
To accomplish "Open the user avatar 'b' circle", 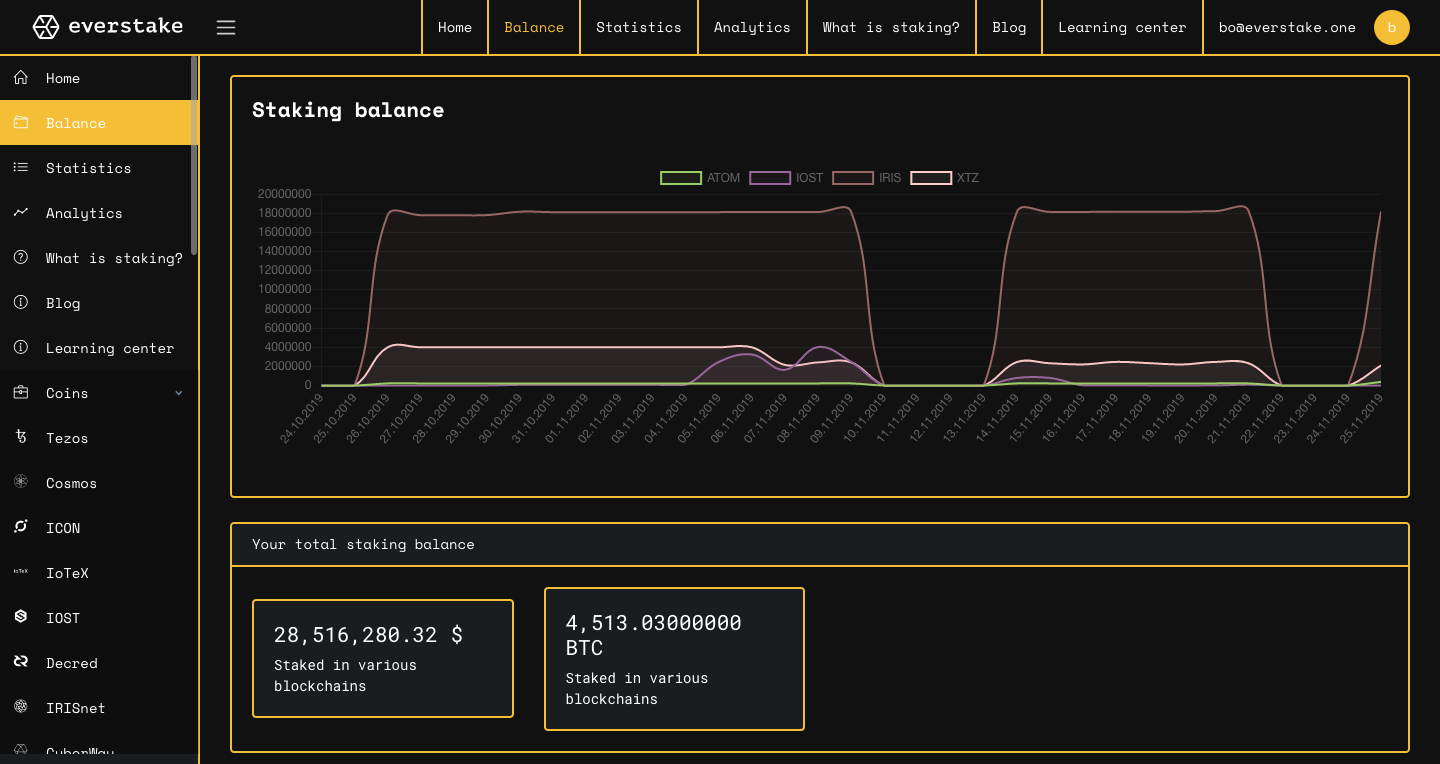I will 1392,27.
